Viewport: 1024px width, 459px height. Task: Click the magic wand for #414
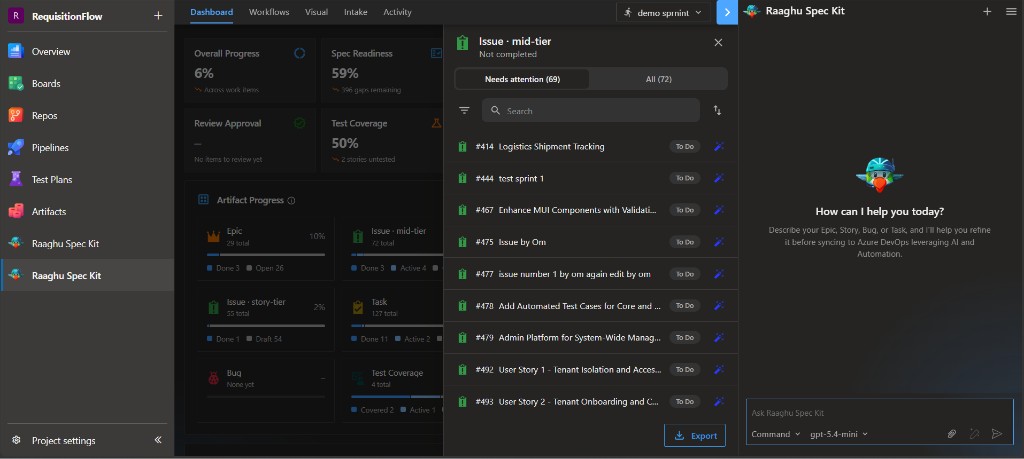pos(719,146)
